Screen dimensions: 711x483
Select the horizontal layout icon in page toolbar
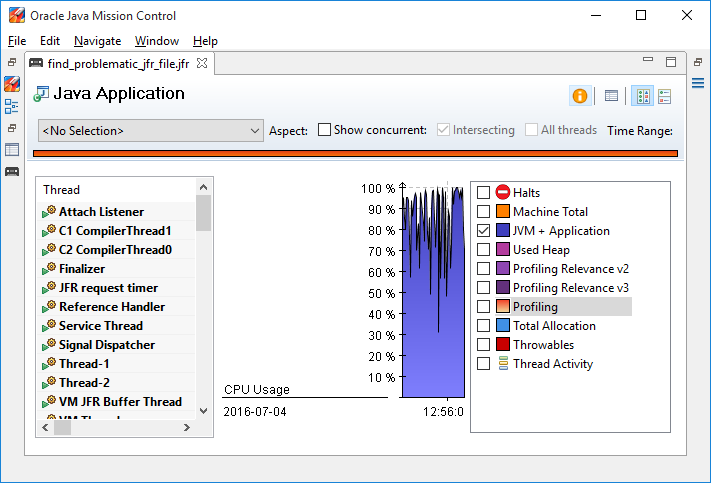pyautogui.click(x=664, y=96)
